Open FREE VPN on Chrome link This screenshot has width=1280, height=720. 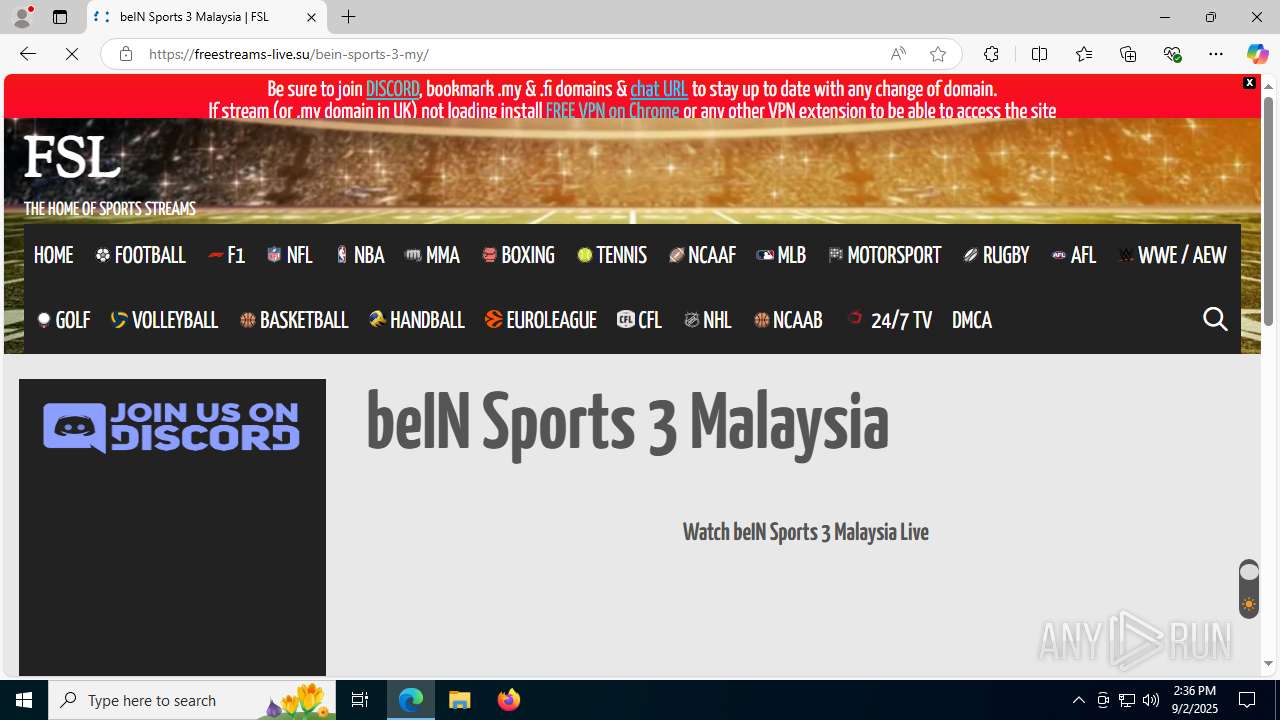(x=612, y=111)
